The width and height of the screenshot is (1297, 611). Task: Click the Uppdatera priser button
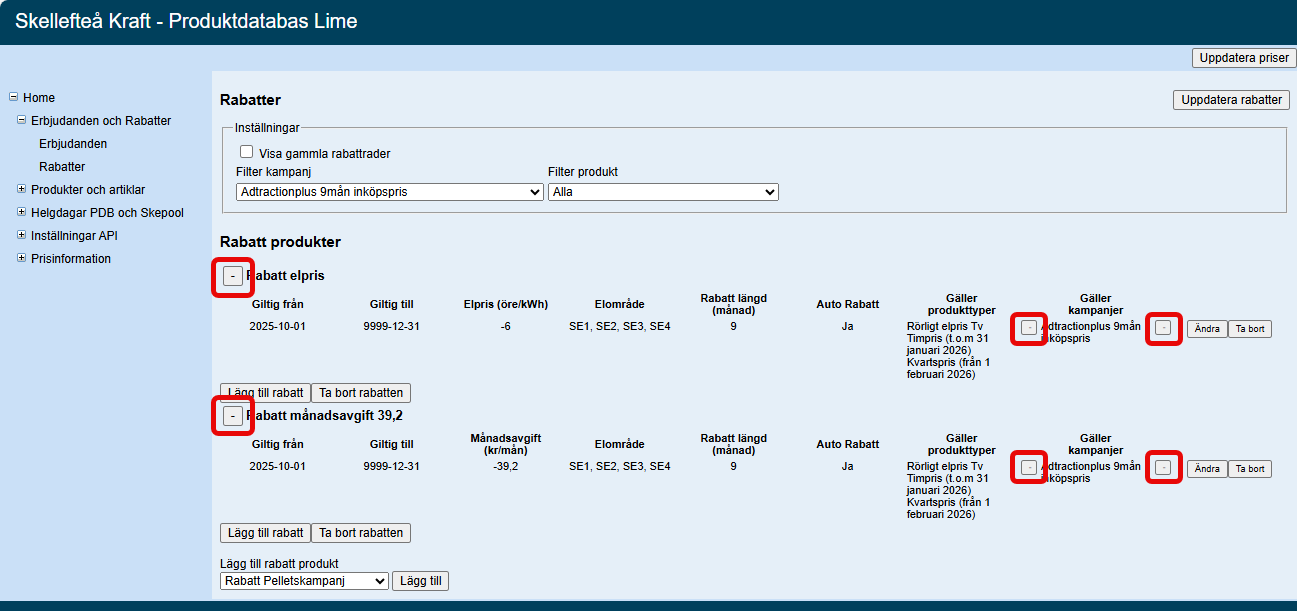click(x=1244, y=58)
